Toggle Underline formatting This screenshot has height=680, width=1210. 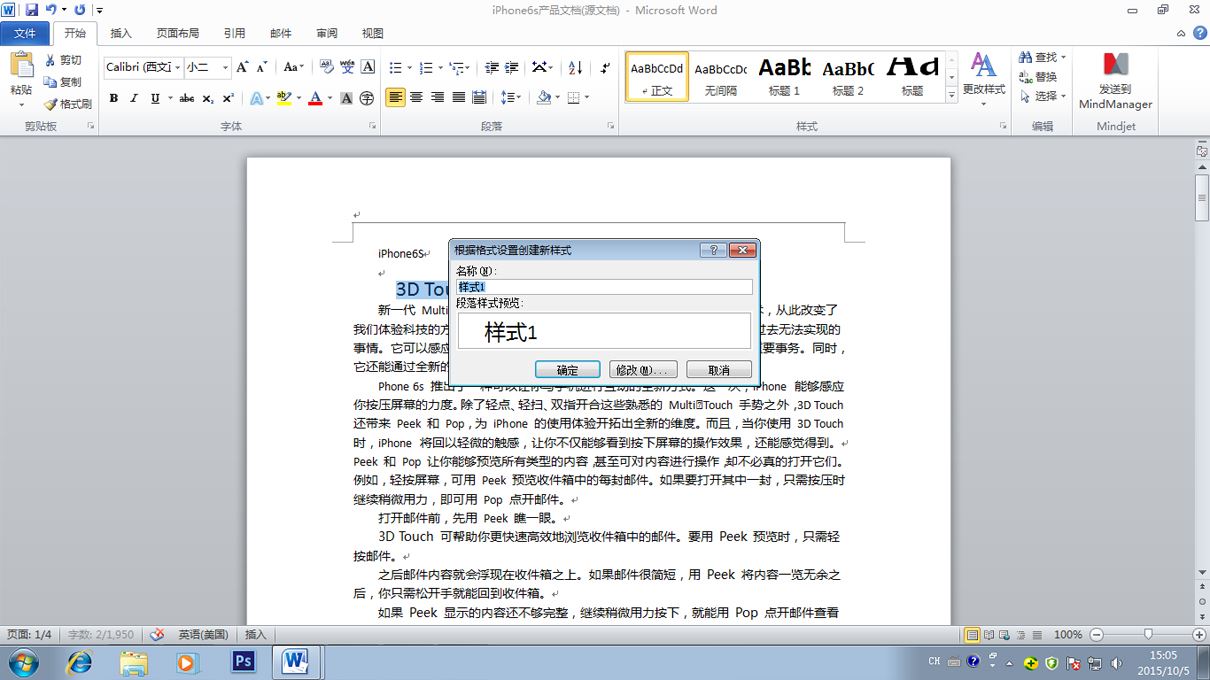155,98
